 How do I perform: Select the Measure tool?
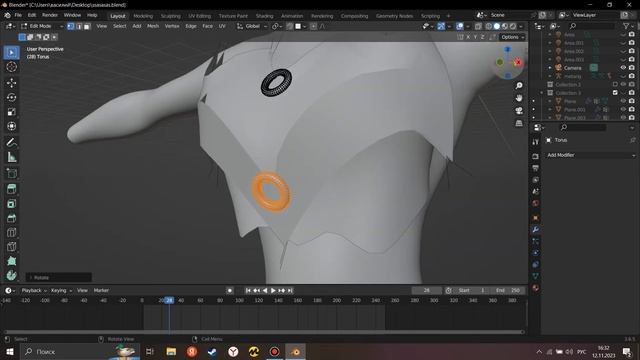[11, 157]
